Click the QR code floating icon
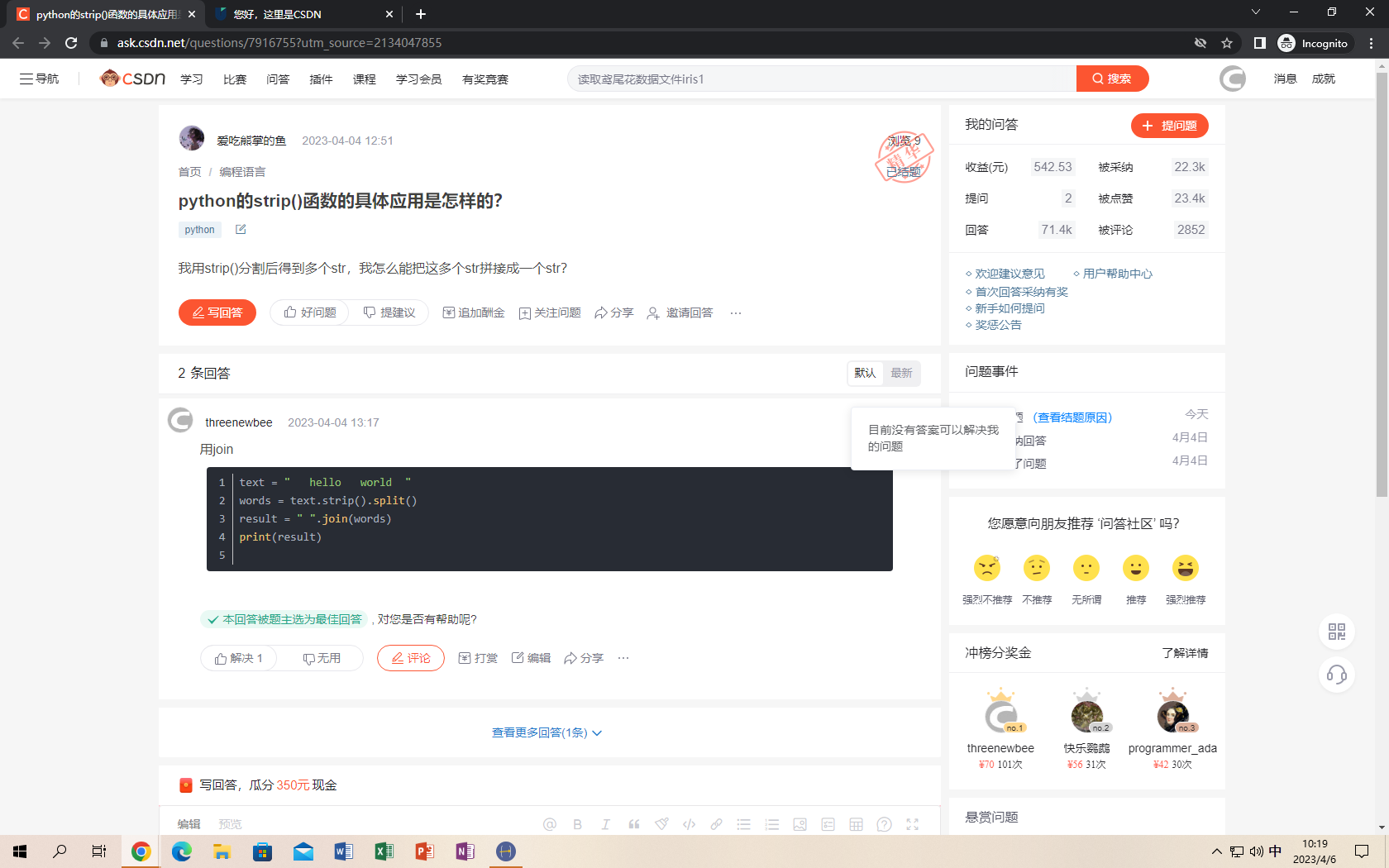1389x868 pixels. [x=1337, y=632]
